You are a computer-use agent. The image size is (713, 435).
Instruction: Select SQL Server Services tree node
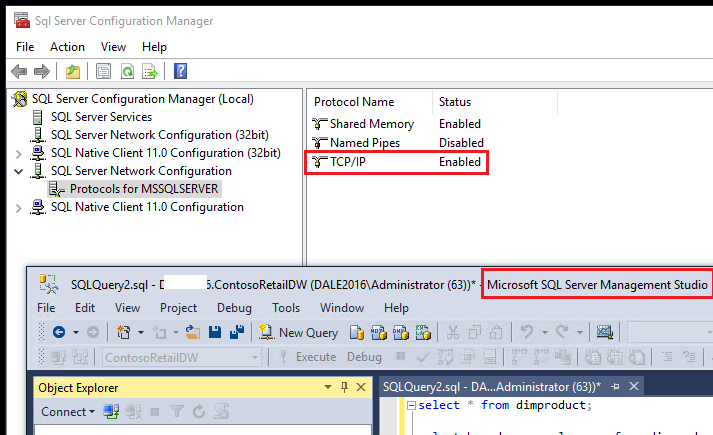tap(101, 117)
